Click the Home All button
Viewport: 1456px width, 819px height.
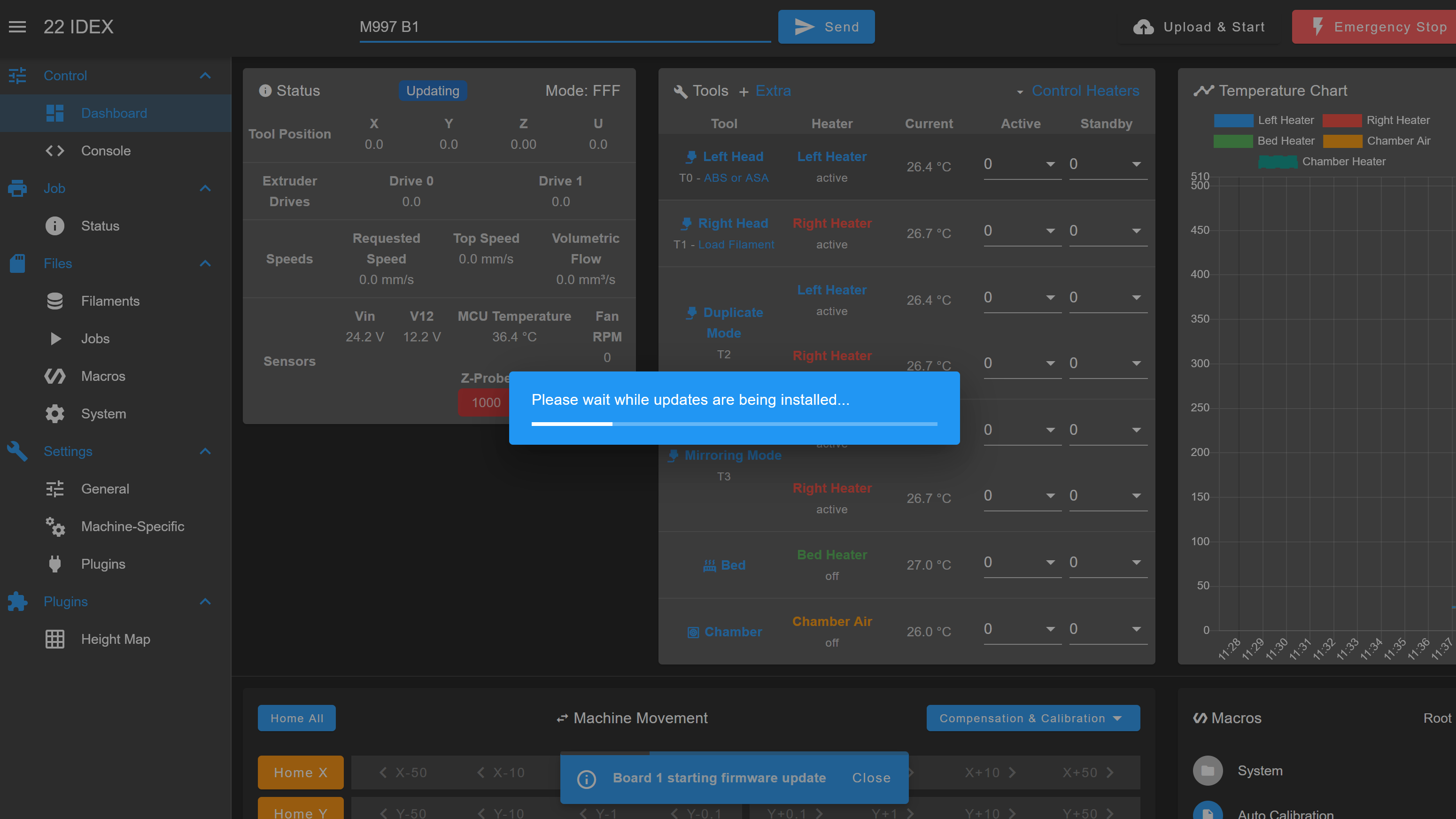point(297,718)
